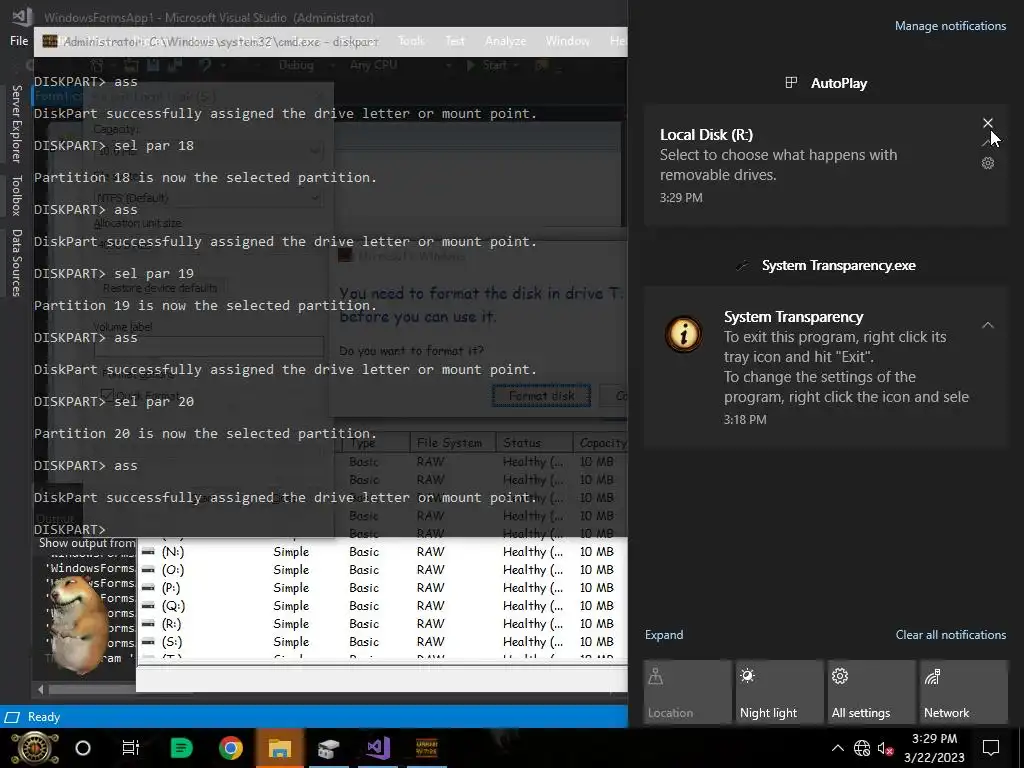Open All settings quick action
Screen dimensions: 1024x768
871,692
